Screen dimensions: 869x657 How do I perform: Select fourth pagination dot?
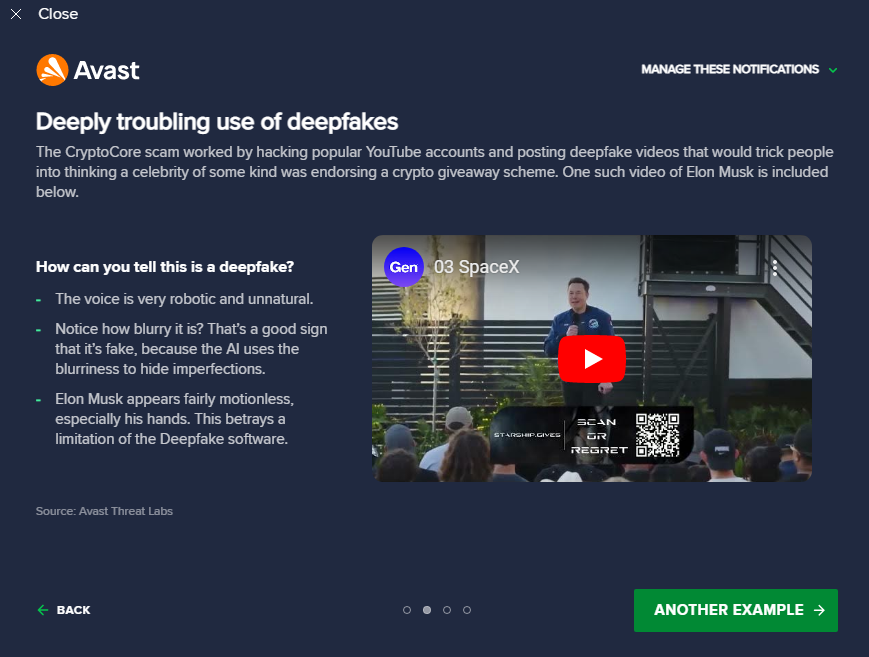tap(467, 610)
